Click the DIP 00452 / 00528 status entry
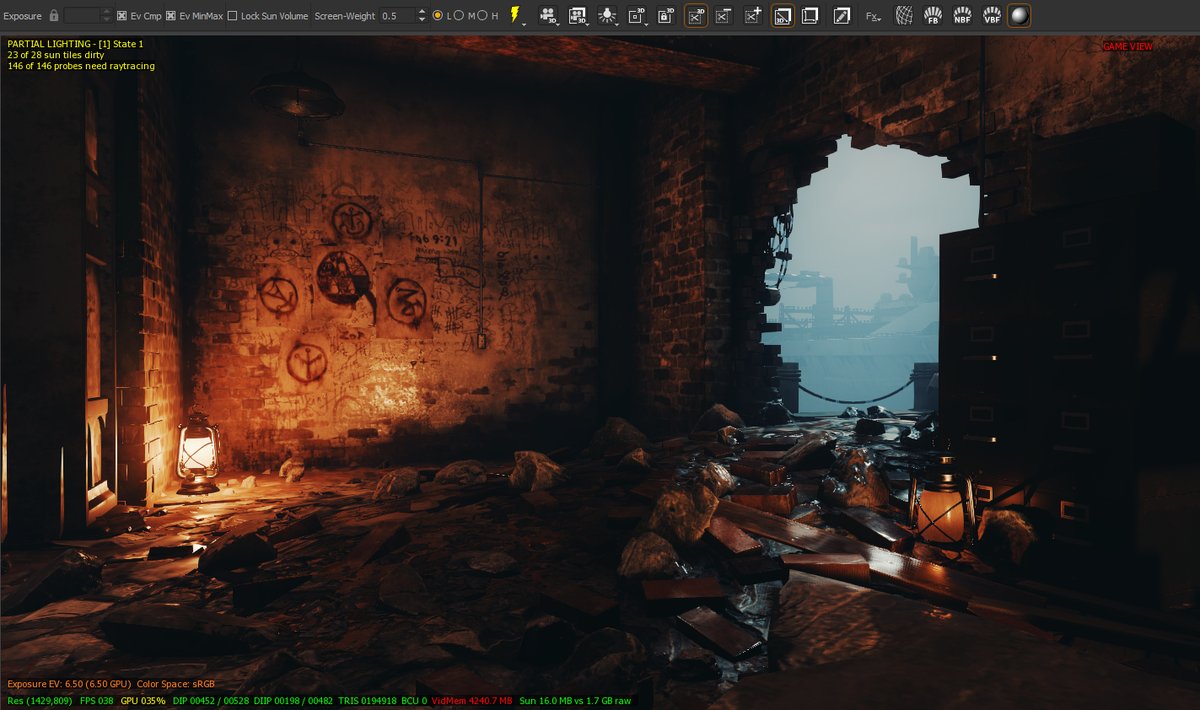 click(x=212, y=700)
